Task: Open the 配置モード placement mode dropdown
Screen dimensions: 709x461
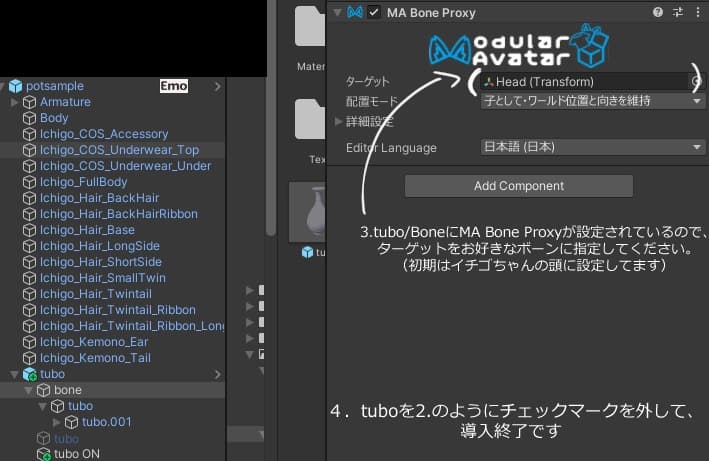Action: (593, 101)
